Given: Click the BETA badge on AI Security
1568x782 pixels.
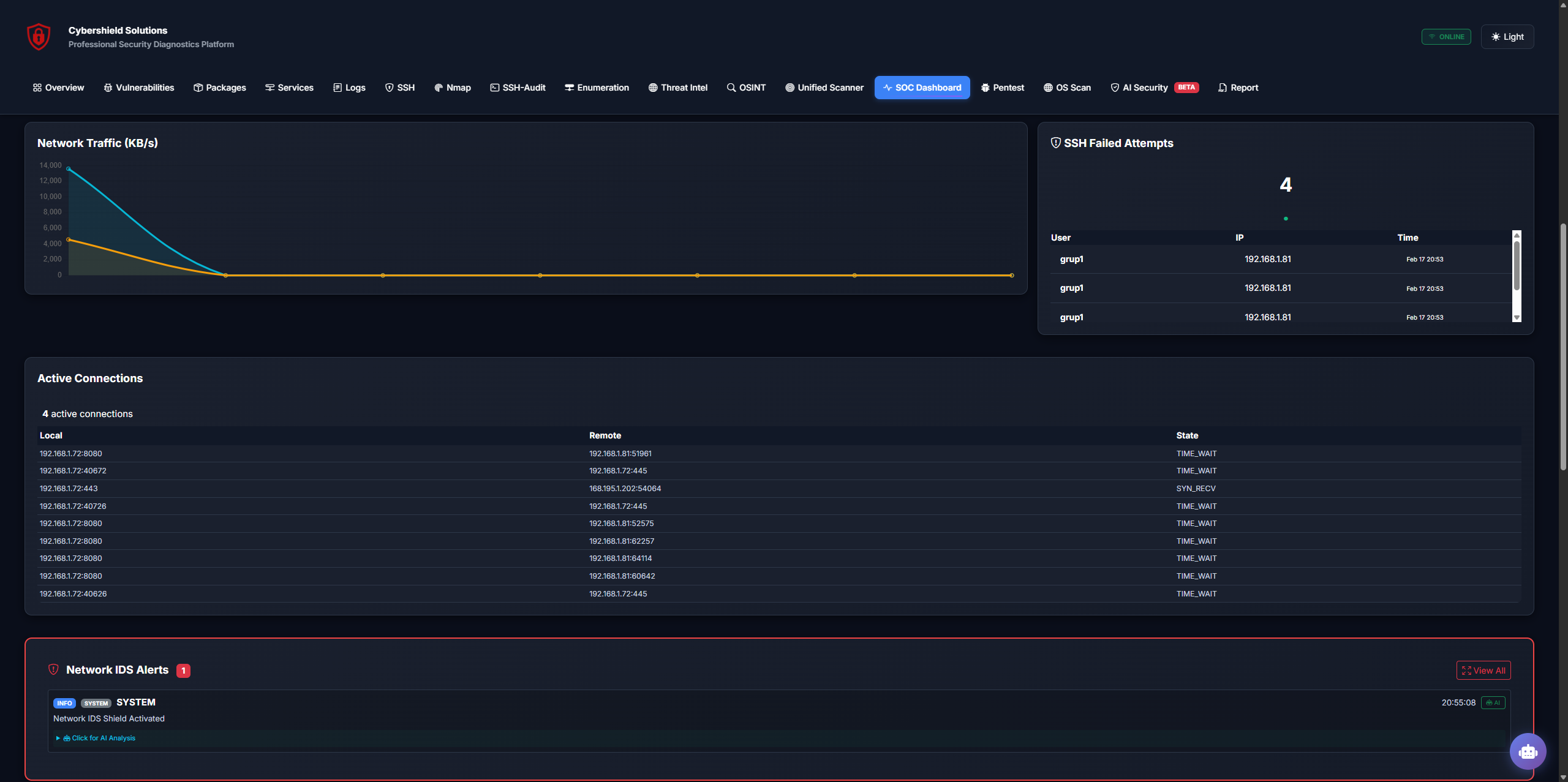Looking at the screenshot, I should pyautogui.click(x=1186, y=87).
